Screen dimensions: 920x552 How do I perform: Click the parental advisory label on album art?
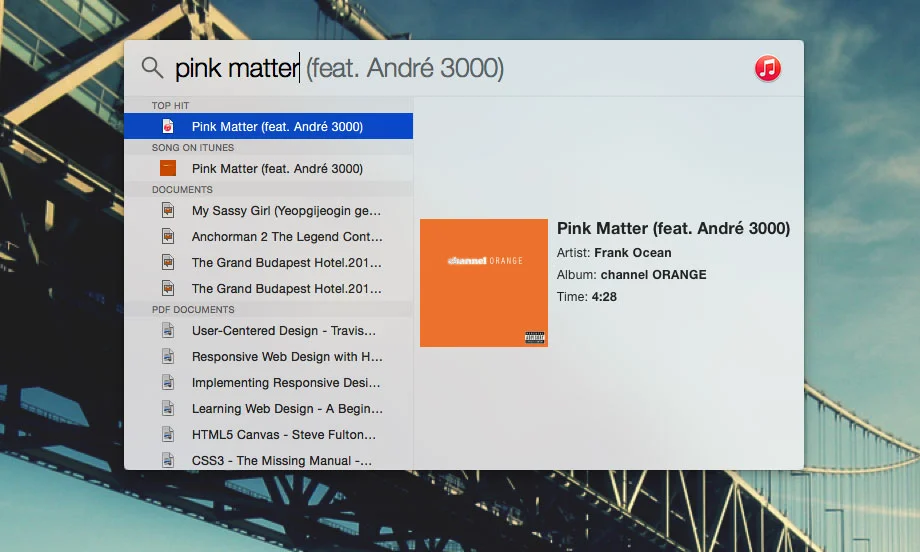[x=535, y=337]
